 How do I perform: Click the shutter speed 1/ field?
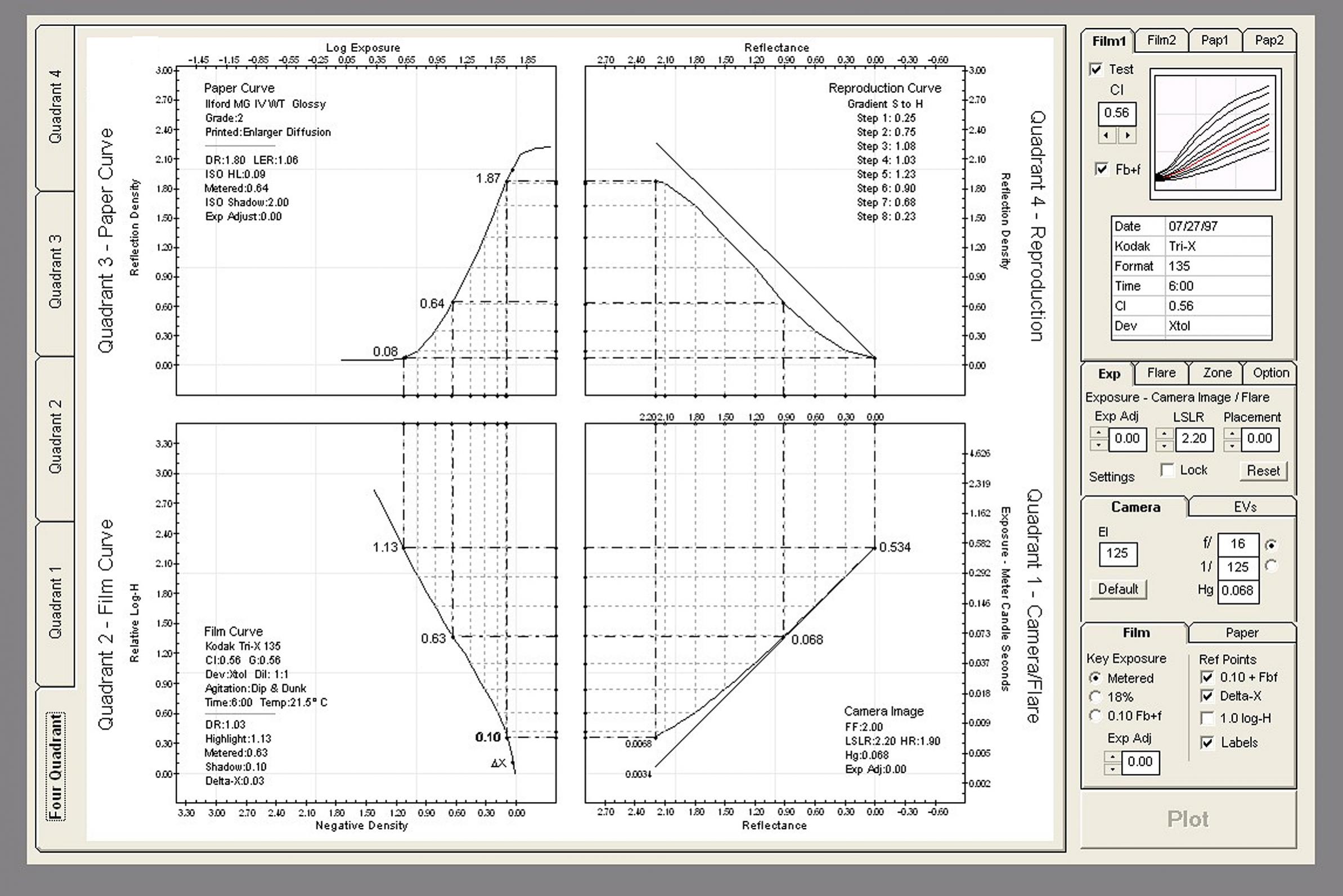click(1238, 568)
